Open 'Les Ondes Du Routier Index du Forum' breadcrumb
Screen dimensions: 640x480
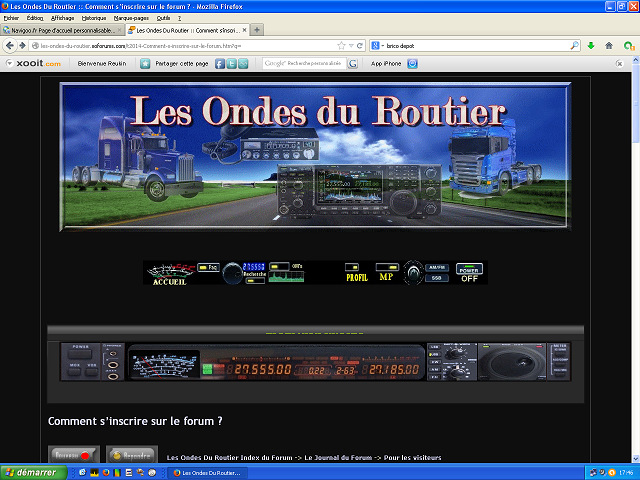pyautogui.click(x=229, y=458)
